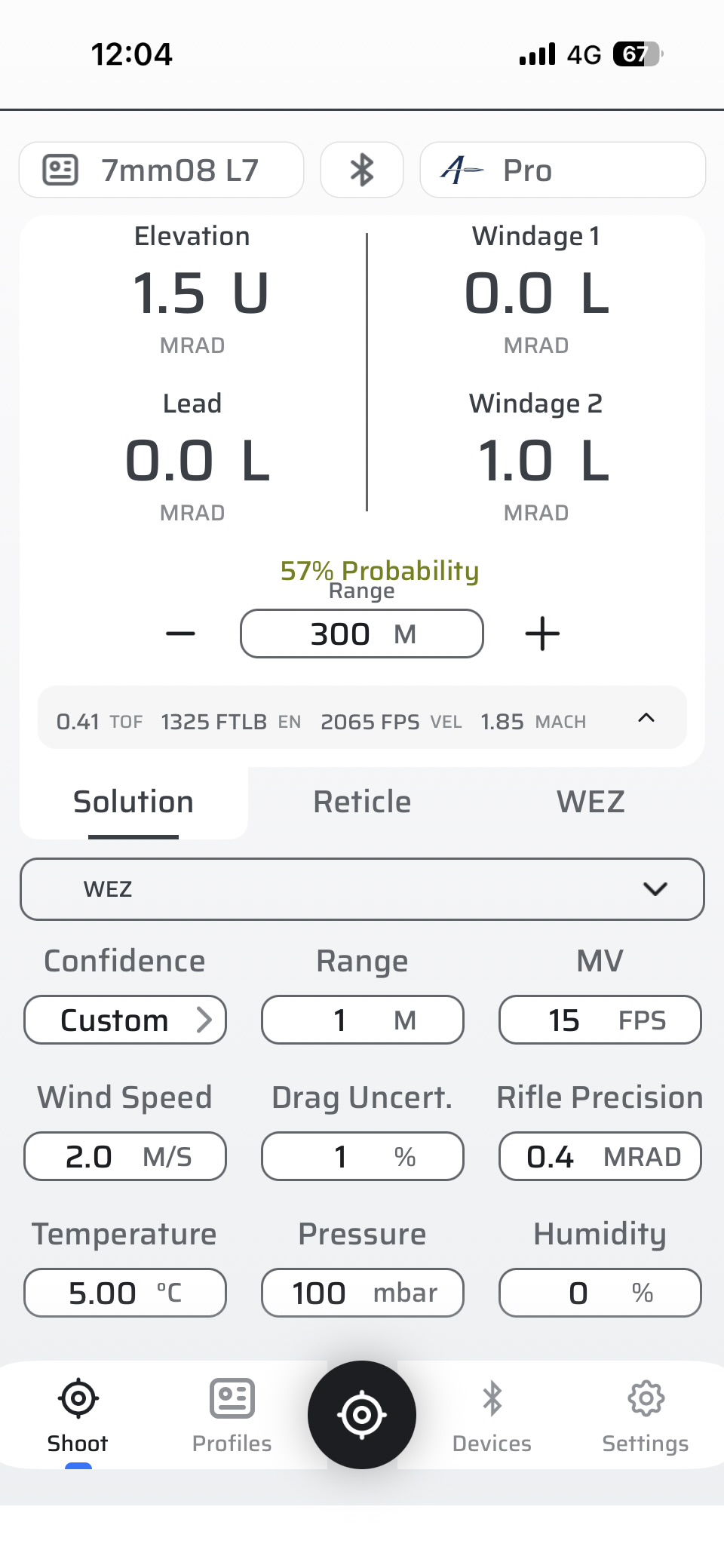Tap the Pro logo button

(562, 170)
